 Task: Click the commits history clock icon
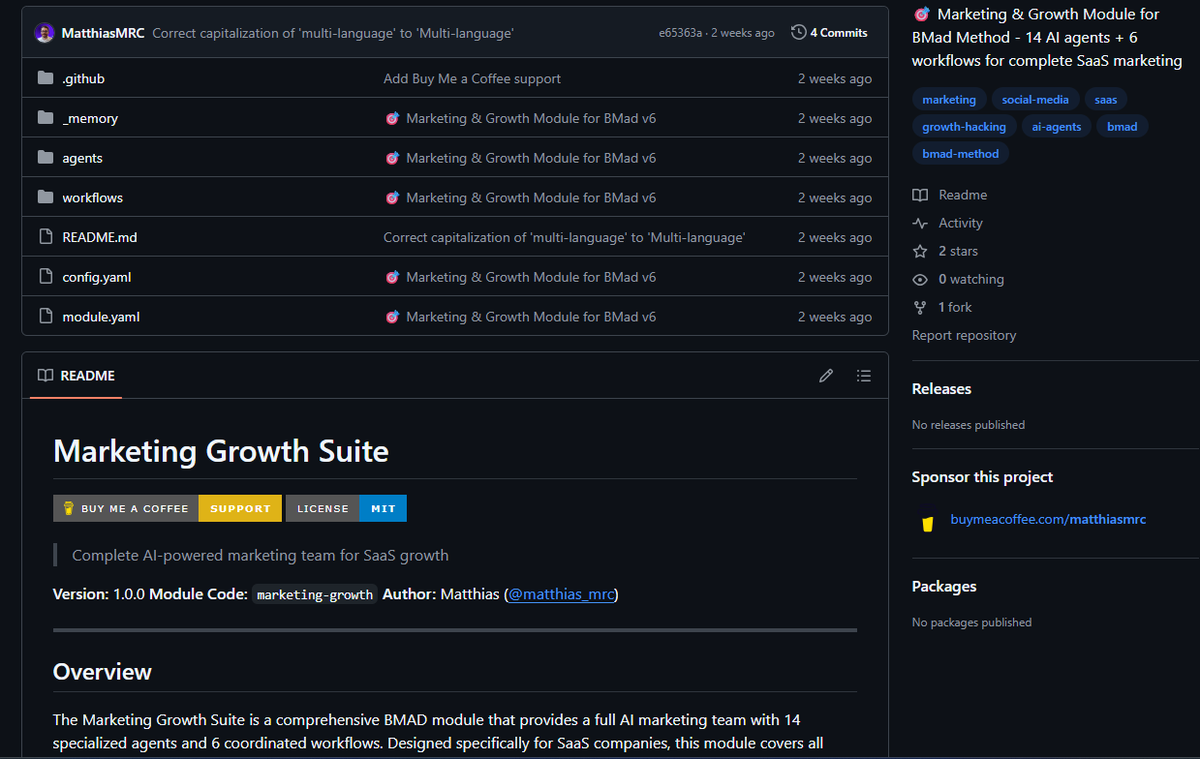(798, 33)
